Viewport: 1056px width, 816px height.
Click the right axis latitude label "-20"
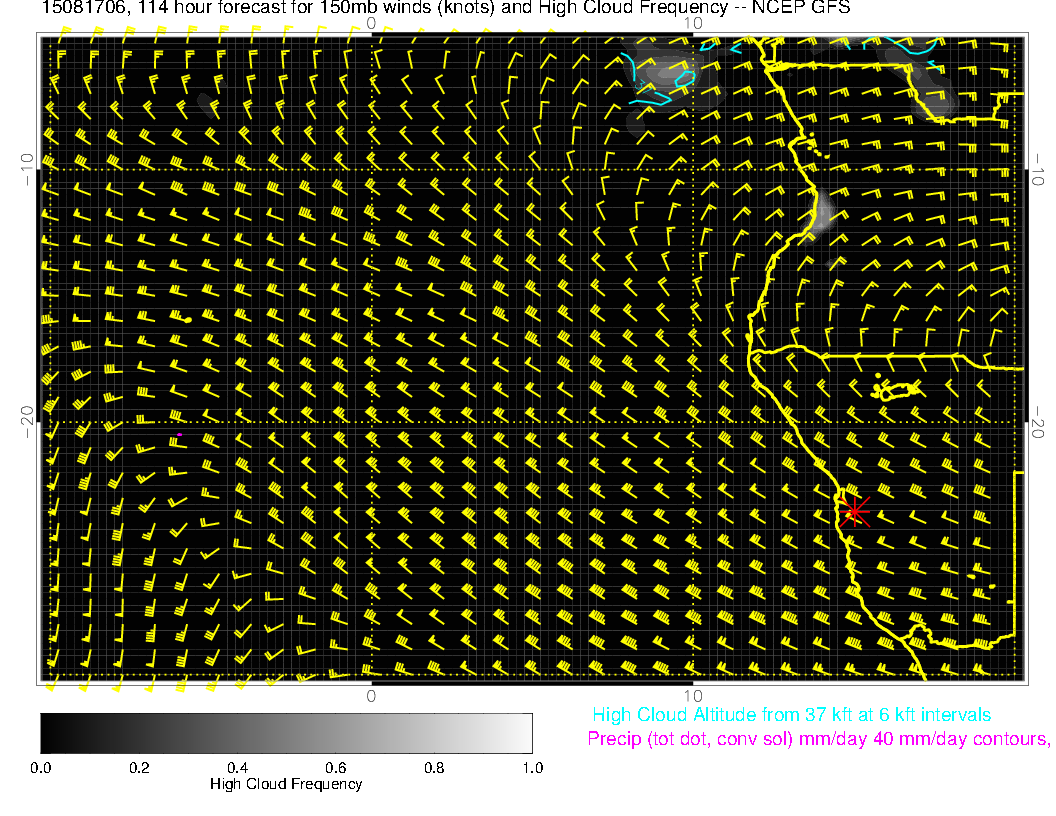click(x=1039, y=422)
